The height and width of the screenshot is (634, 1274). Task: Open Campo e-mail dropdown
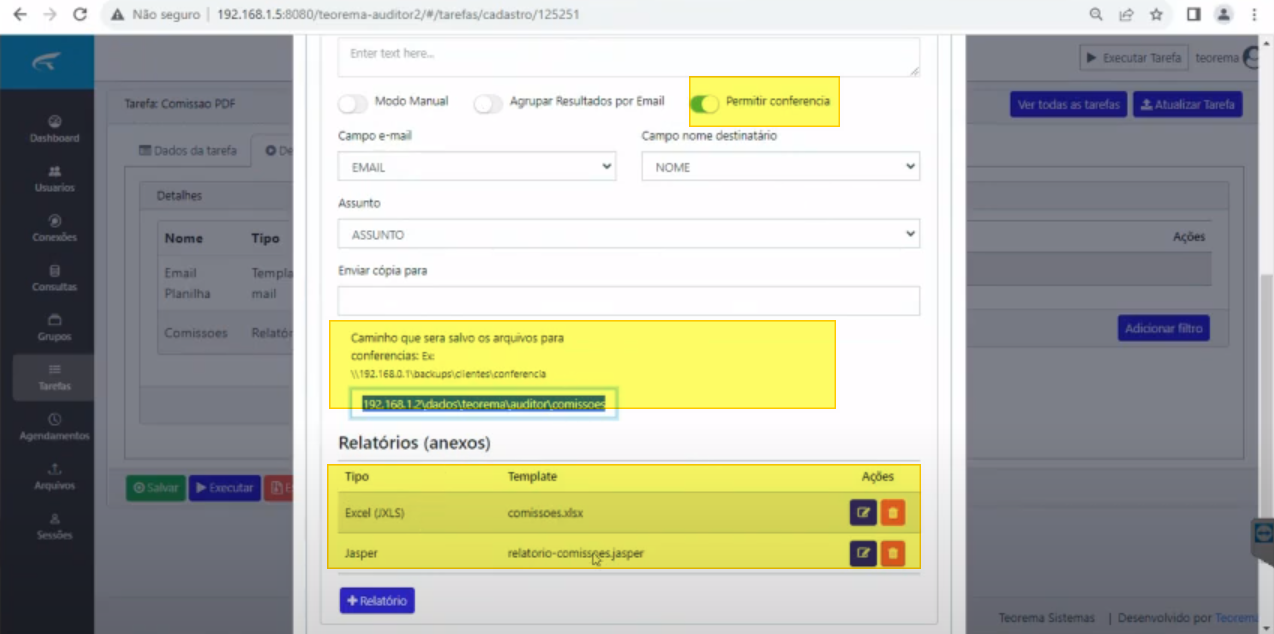pyautogui.click(x=477, y=167)
